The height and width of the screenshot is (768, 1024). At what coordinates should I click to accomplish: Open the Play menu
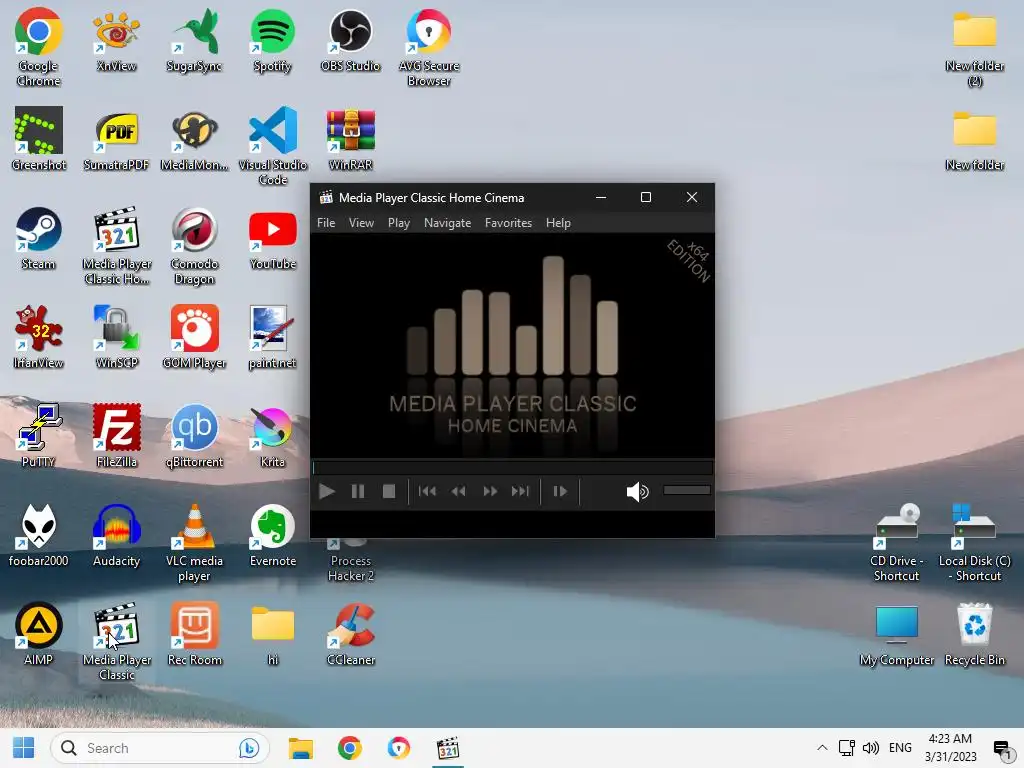399,223
